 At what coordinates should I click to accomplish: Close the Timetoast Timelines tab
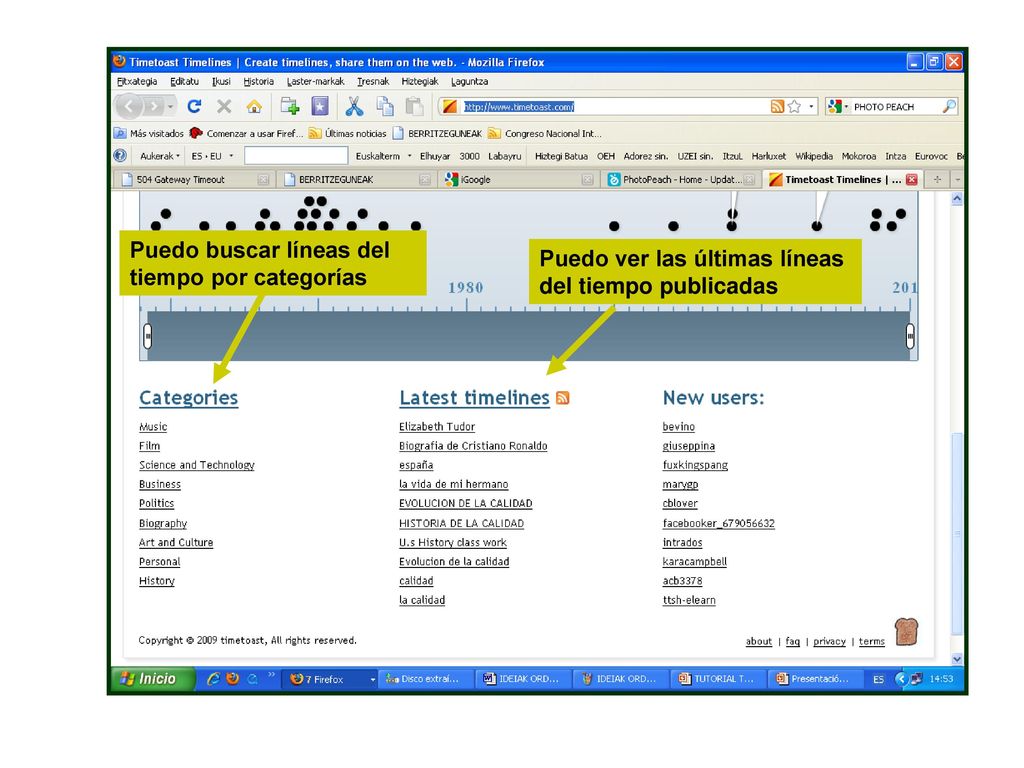coord(912,180)
